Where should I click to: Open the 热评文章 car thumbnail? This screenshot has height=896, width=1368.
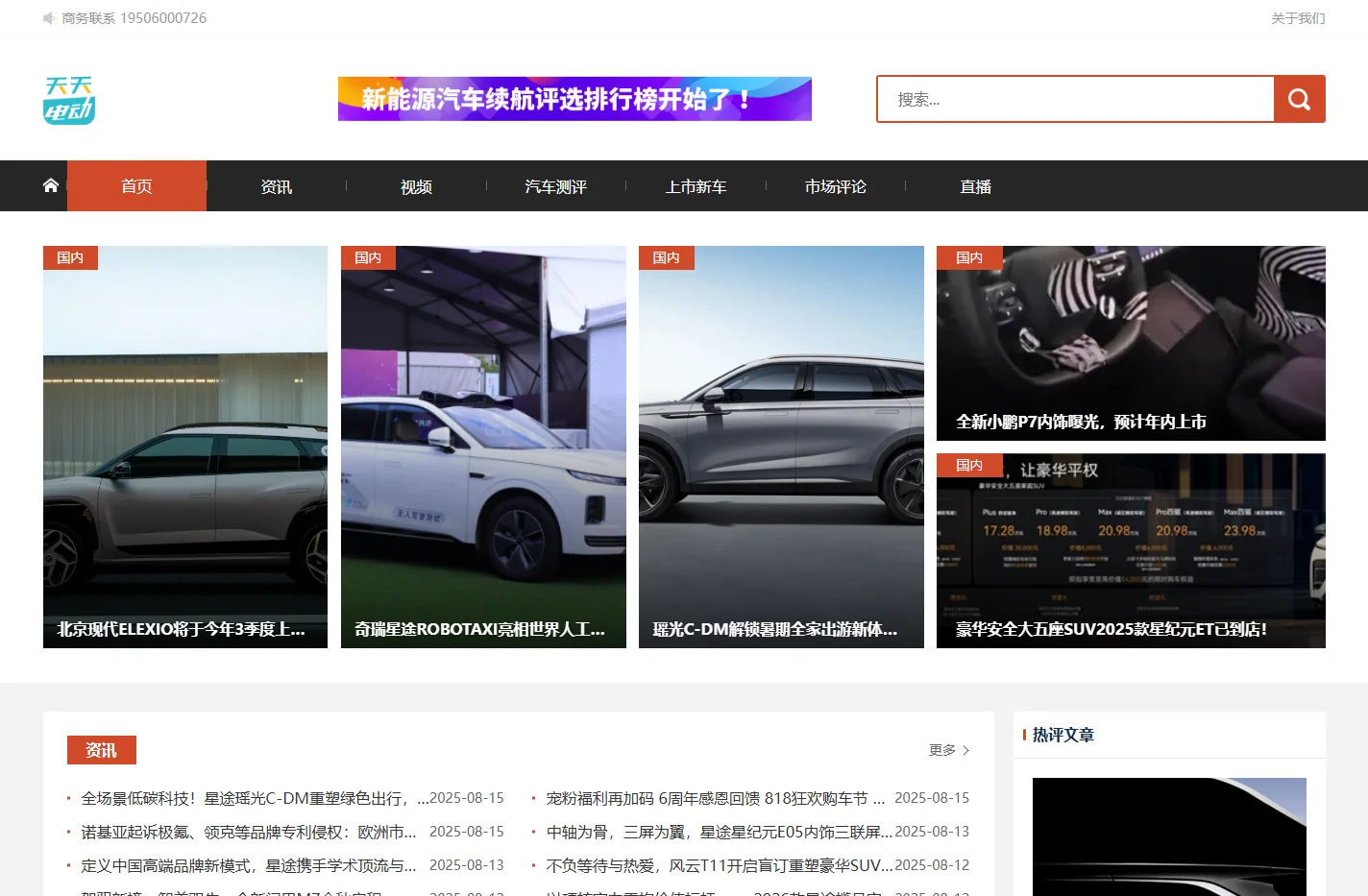point(1169,836)
